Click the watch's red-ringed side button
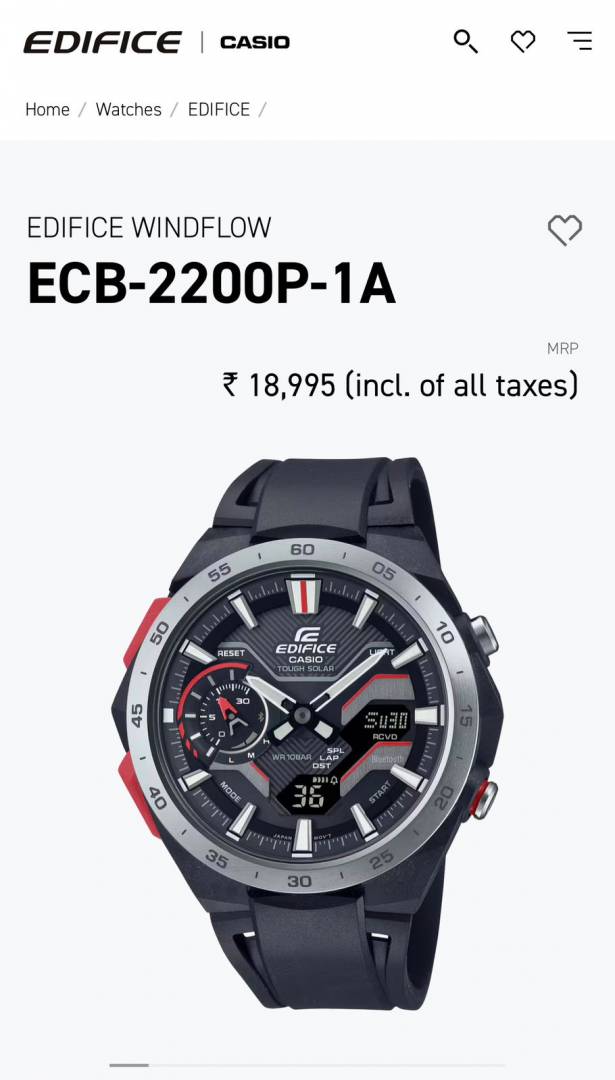615x1080 pixels. 483,800
